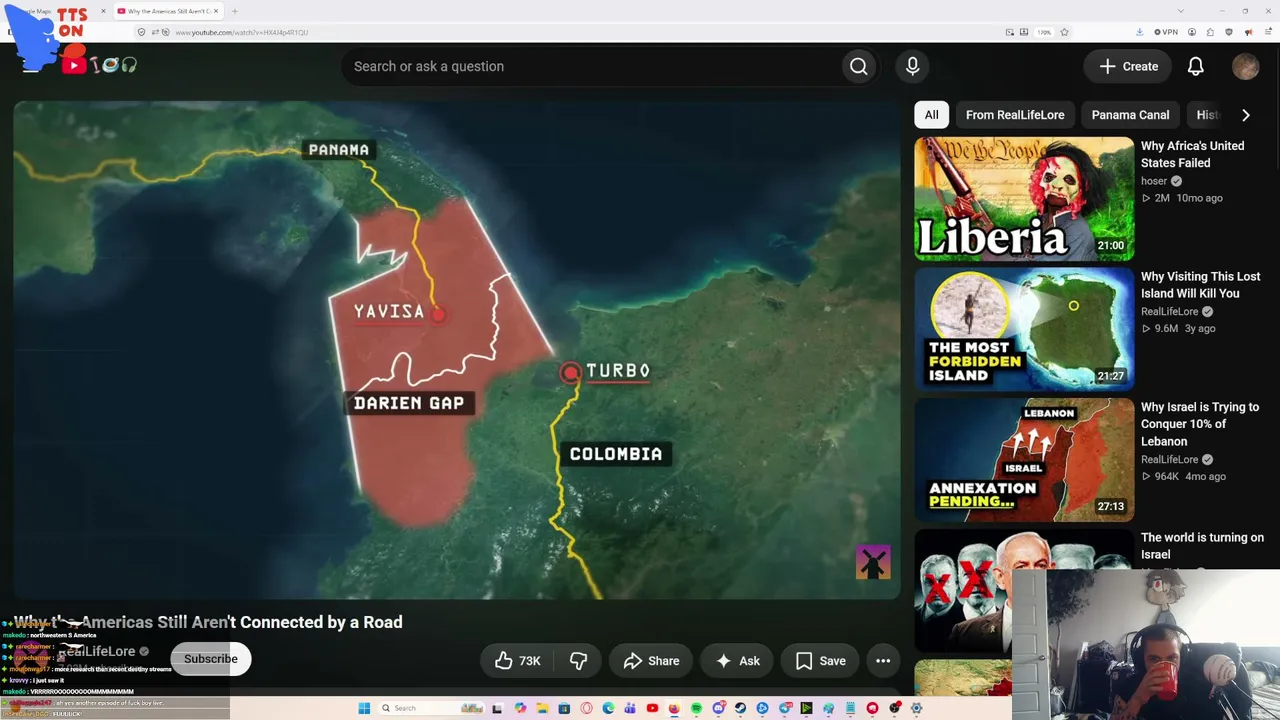Open the Liberia video thumbnail

coord(1024,199)
